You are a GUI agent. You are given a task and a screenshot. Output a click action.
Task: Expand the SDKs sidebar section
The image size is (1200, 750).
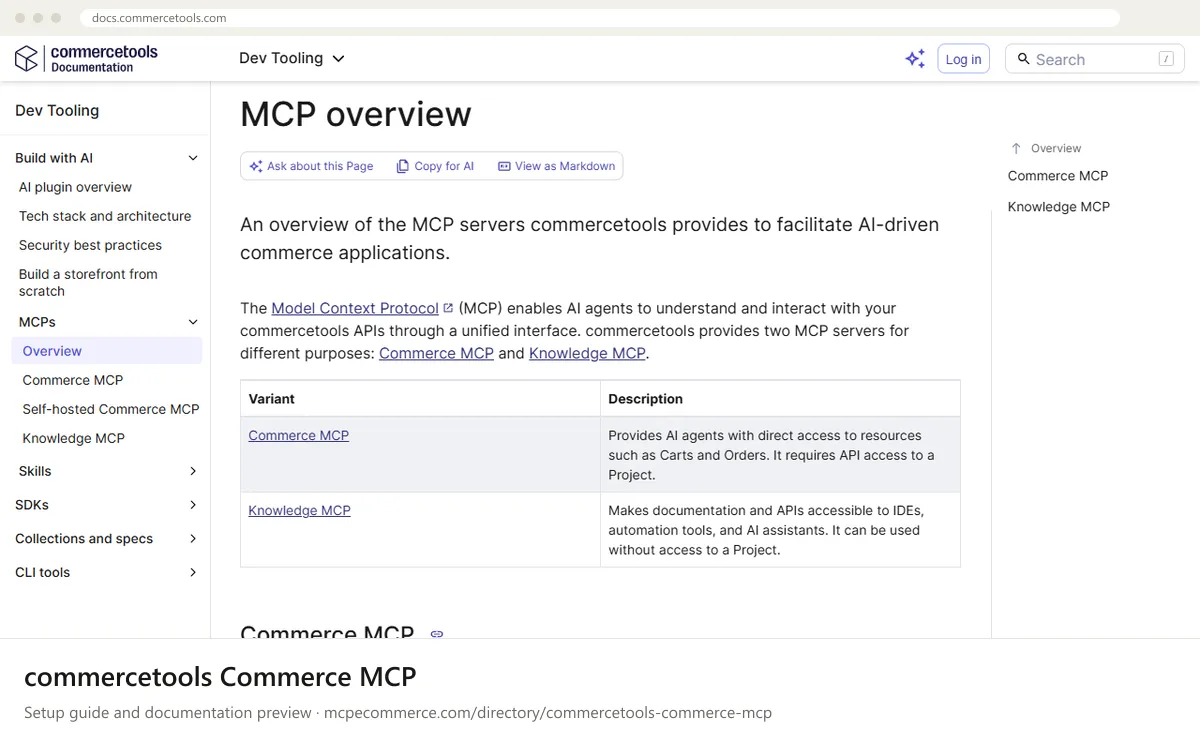coord(193,505)
